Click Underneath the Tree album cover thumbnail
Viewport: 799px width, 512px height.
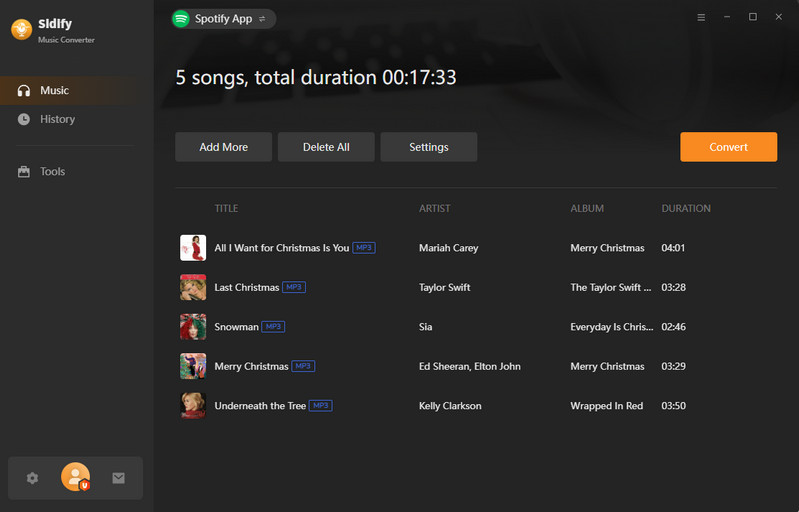(x=193, y=406)
